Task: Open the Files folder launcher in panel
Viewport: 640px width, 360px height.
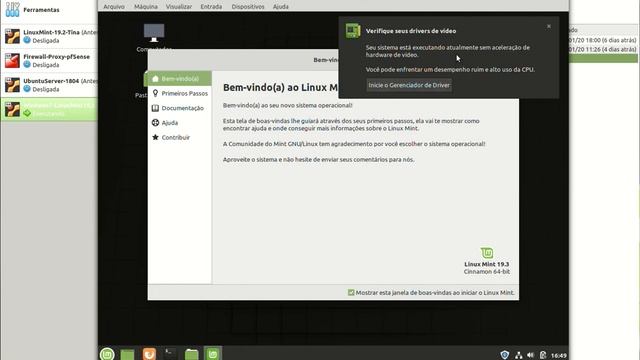Action: 191,354
